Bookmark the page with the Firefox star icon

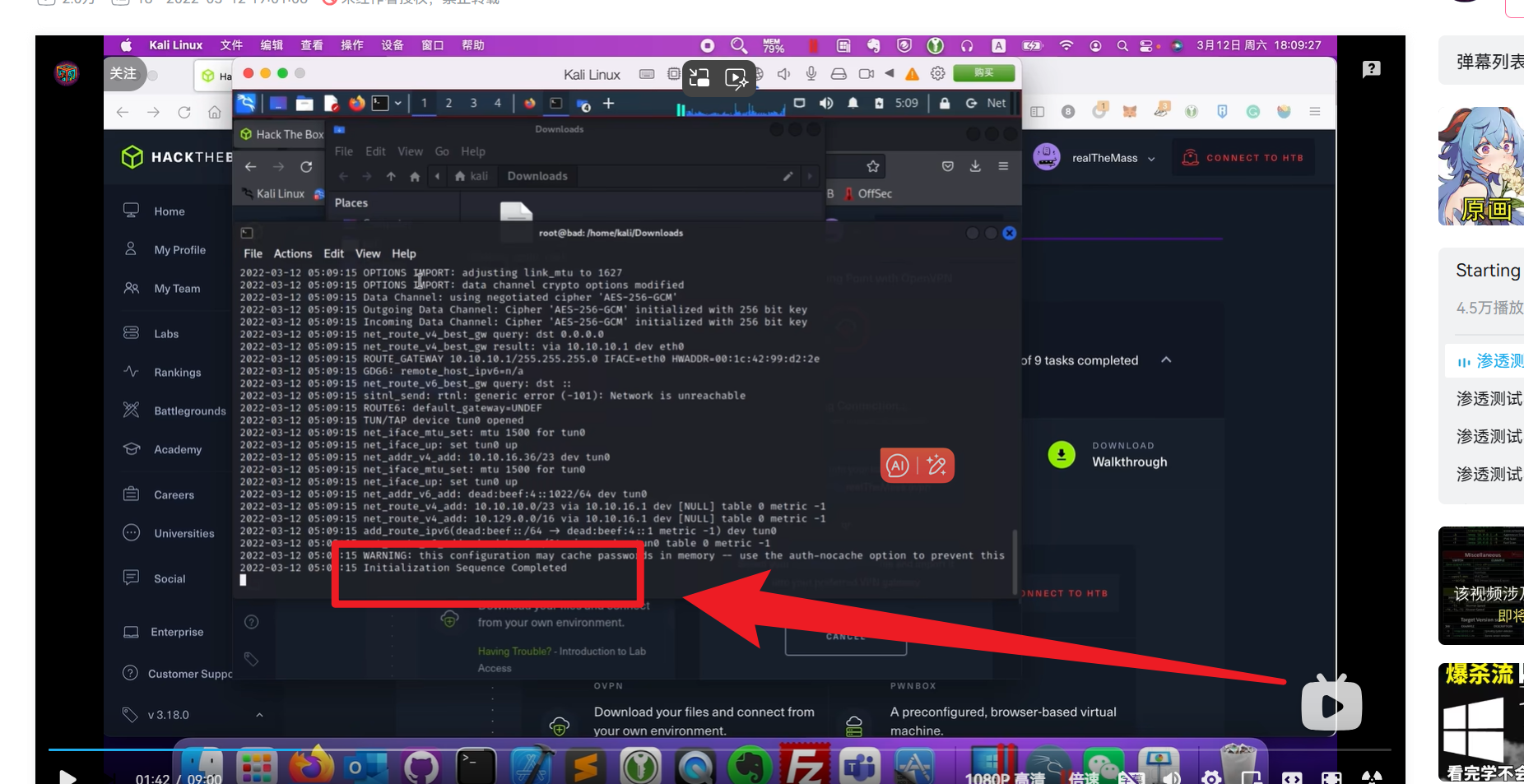(873, 166)
